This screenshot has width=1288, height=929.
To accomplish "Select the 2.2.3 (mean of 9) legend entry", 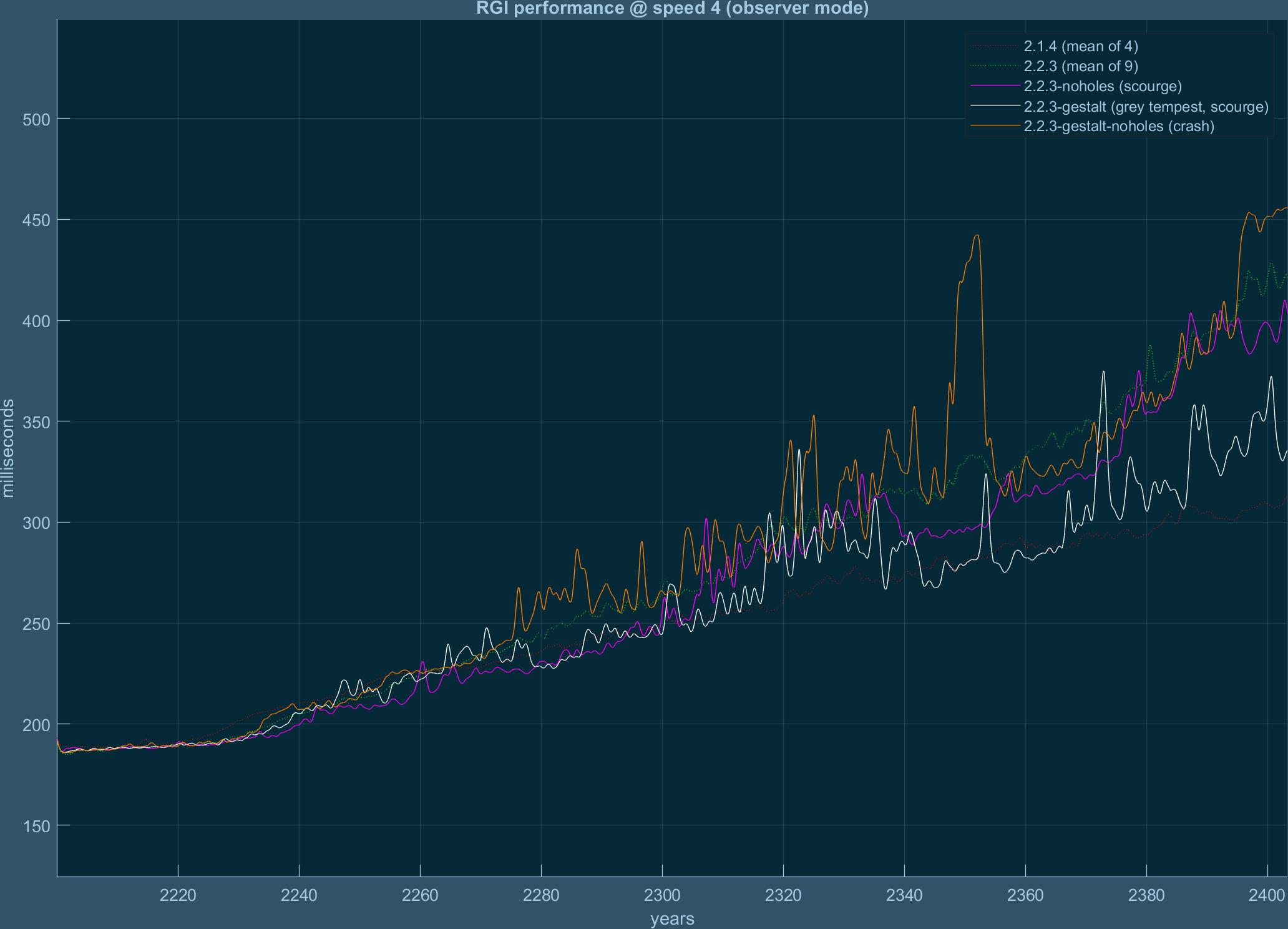I will pyautogui.click(x=1081, y=66).
